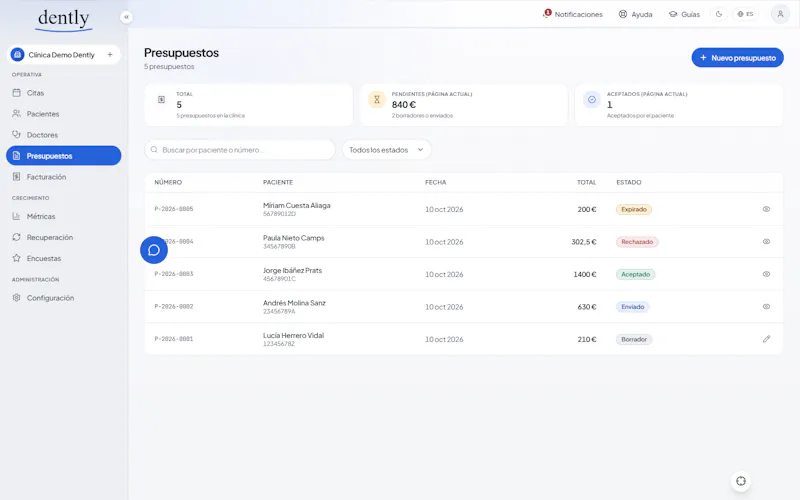Screen dimensions: 800x500
Task: Click the 840 € pending amount
Action: (404, 105)
